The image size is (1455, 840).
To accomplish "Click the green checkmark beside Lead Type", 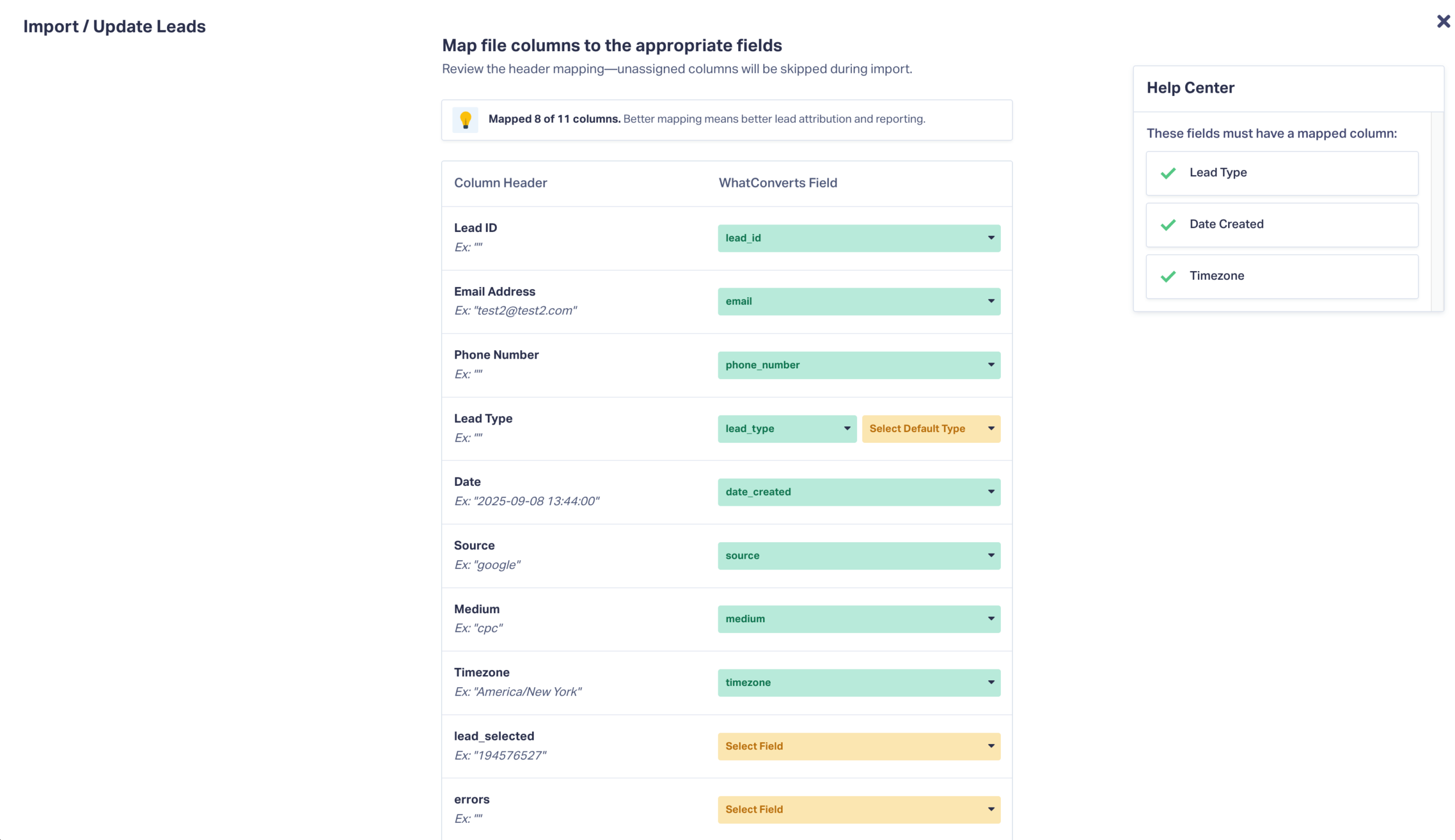I will [1167, 173].
